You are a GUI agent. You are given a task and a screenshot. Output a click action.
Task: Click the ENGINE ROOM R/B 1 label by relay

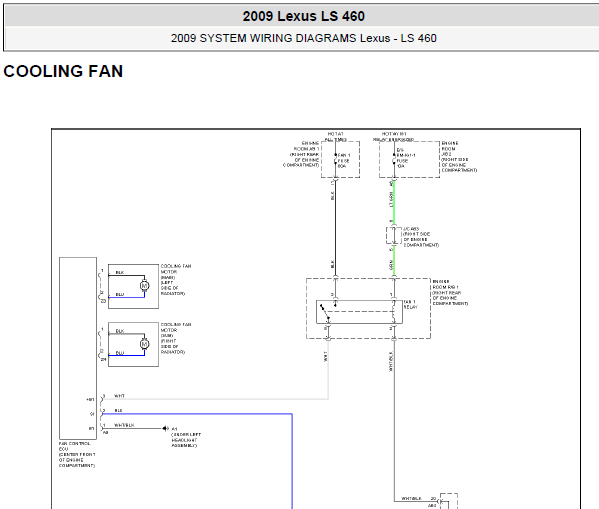pyautogui.click(x=450, y=292)
